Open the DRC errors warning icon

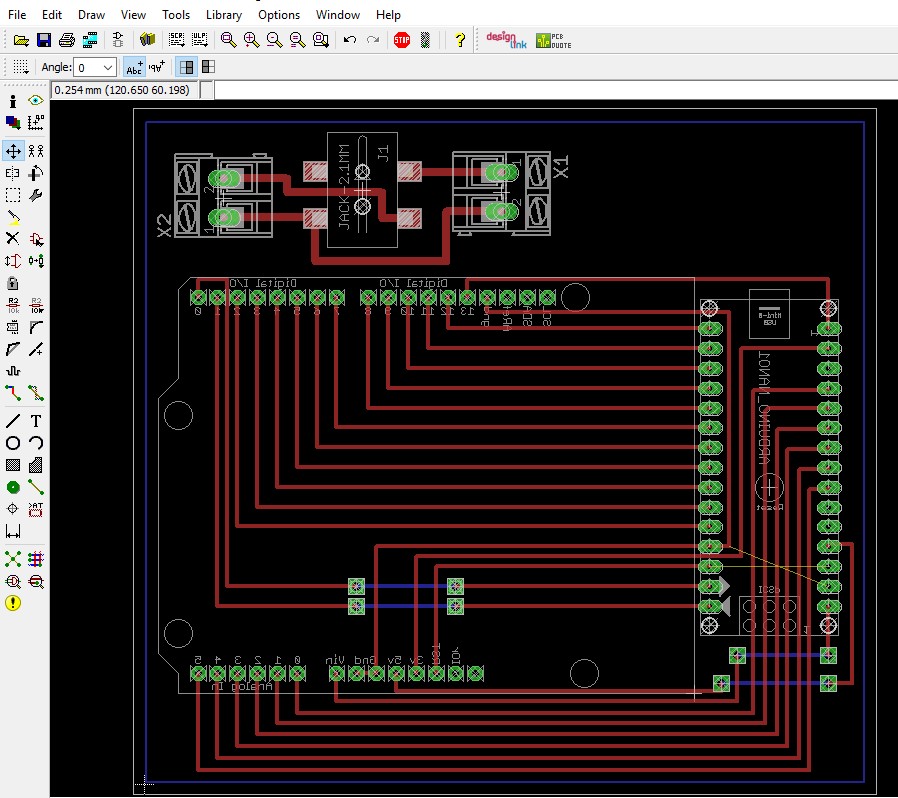pyautogui.click(x=13, y=602)
